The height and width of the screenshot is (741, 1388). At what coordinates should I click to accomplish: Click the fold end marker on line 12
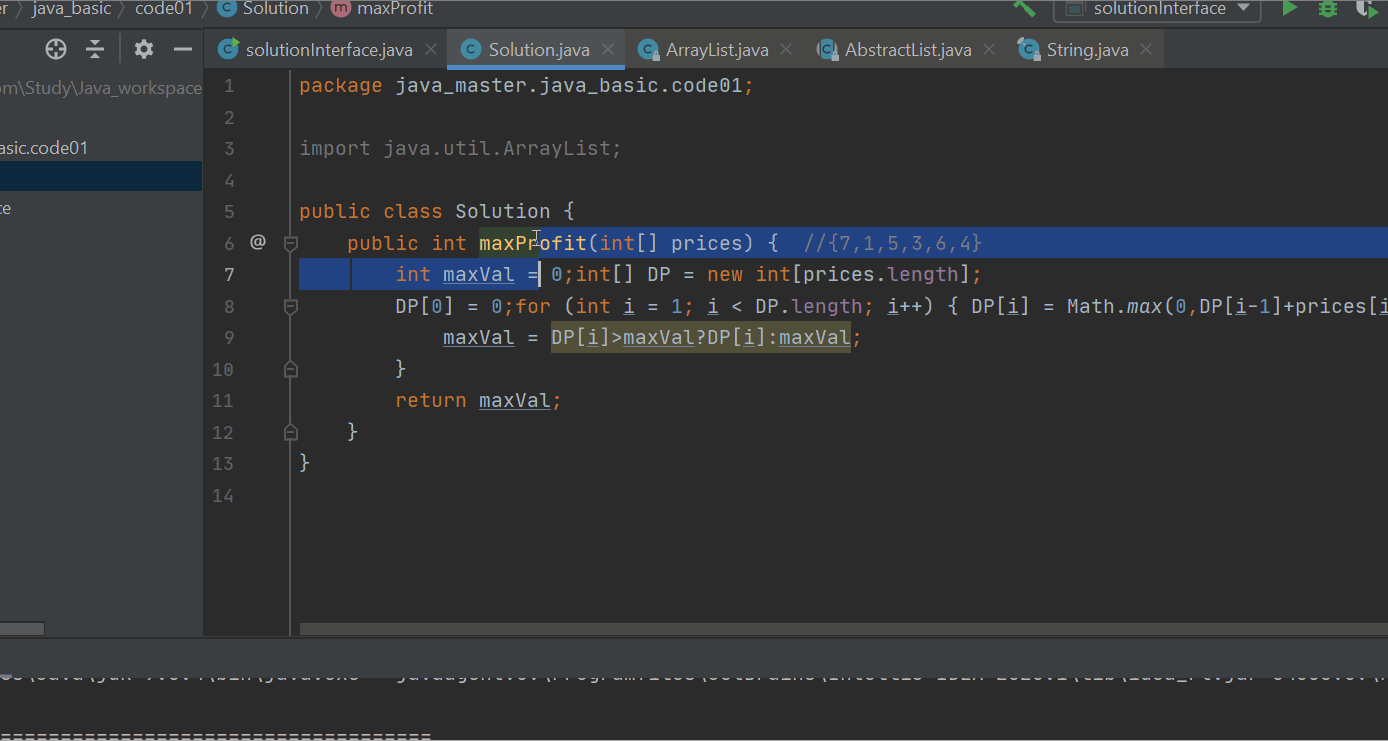[291, 432]
